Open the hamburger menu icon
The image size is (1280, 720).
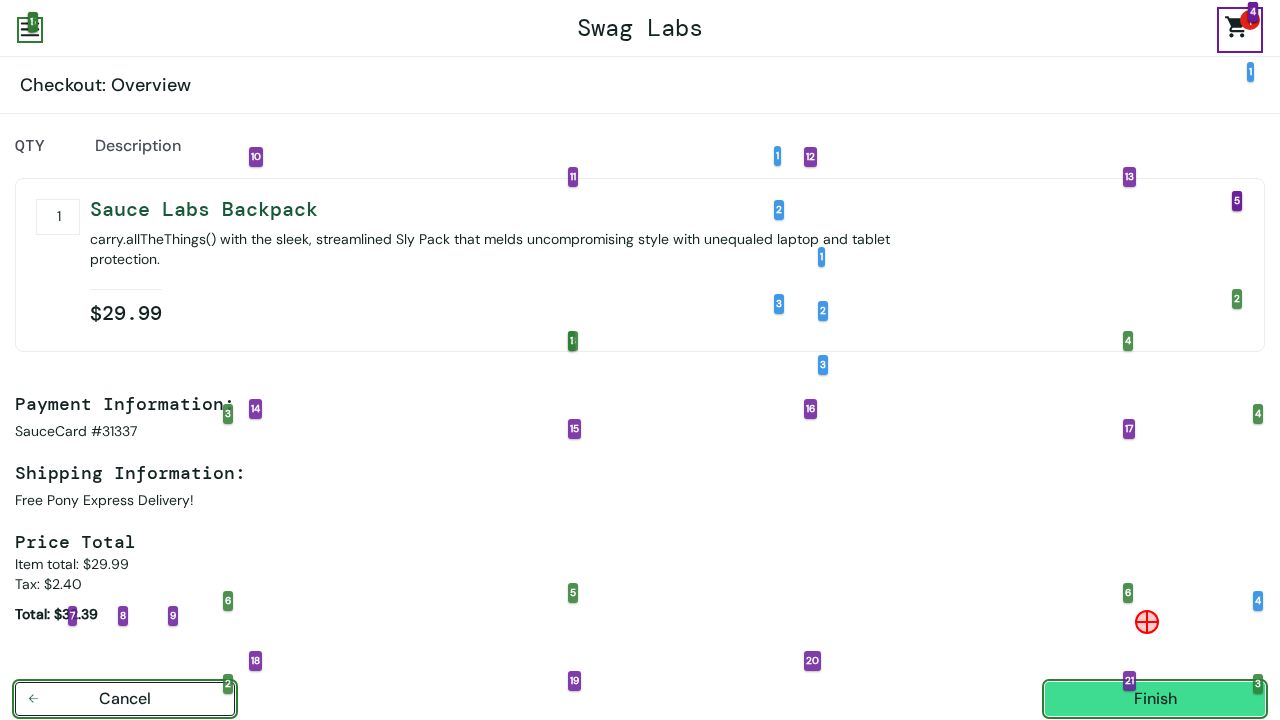(x=30, y=29)
